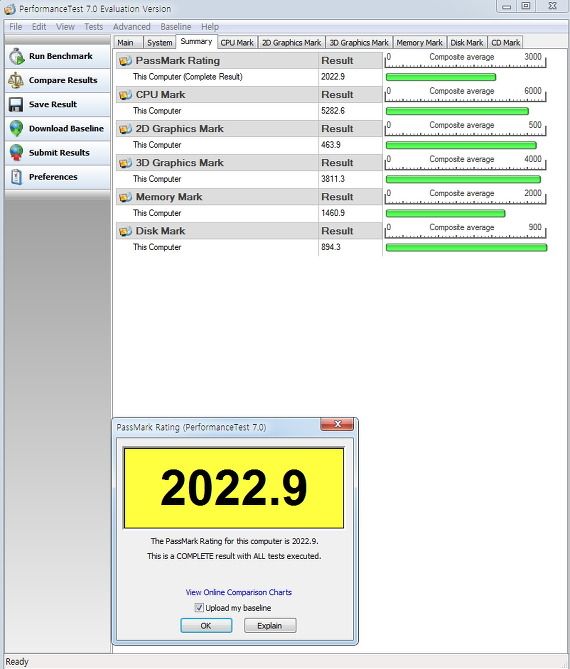570x669 pixels.
Task: Click the Save Result button label
Action: point(53,105)
